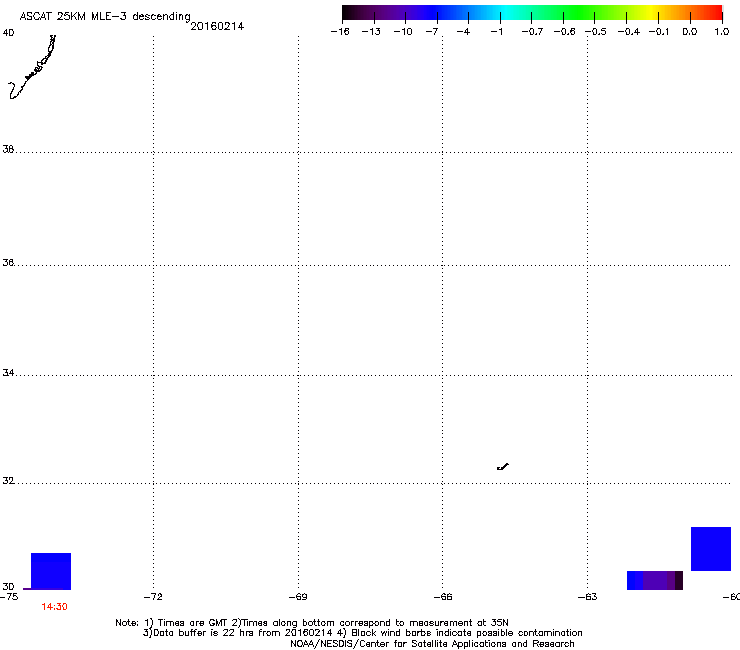
Task: Click the latitude label 40
Action: [x=8, y=33]
